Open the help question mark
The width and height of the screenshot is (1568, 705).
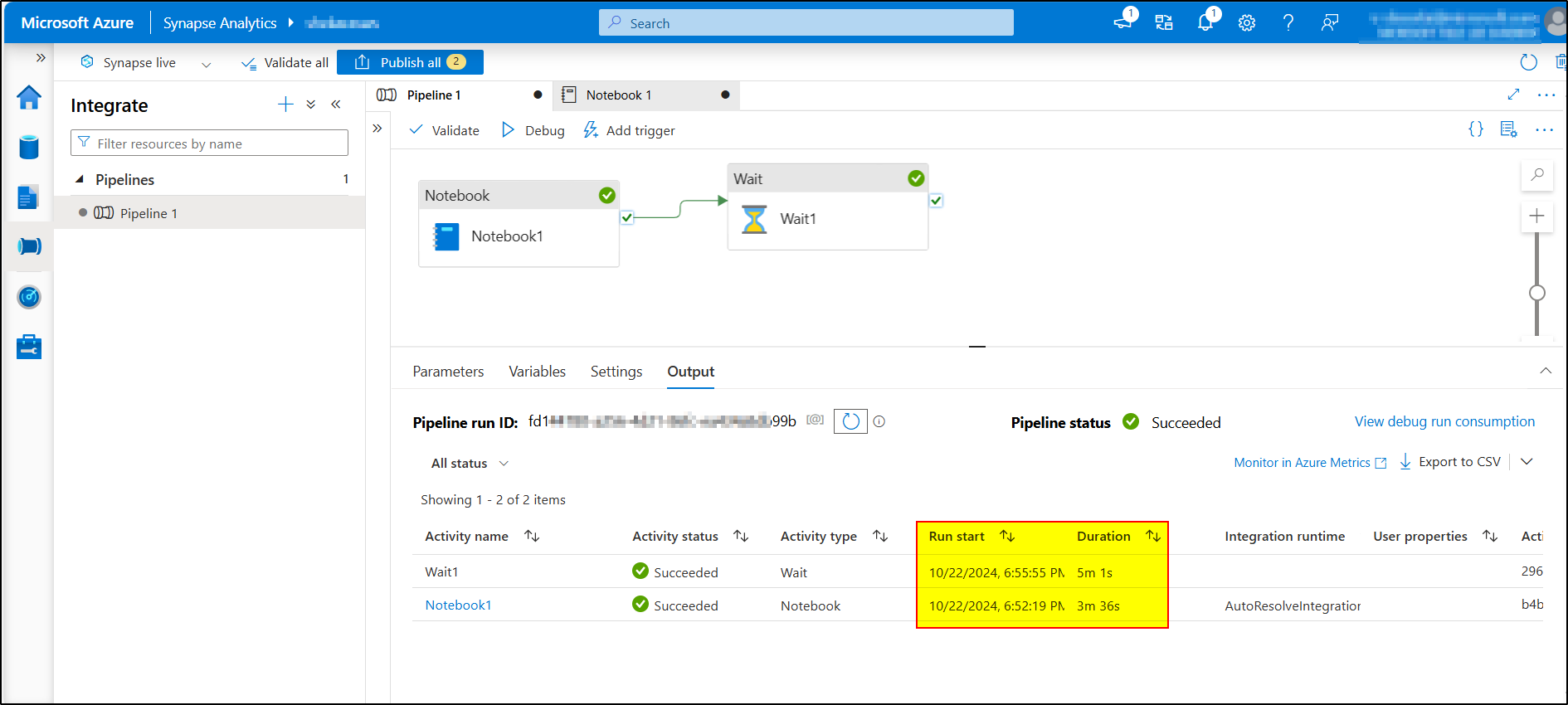pyautogui.click(x=1288, y=23)
